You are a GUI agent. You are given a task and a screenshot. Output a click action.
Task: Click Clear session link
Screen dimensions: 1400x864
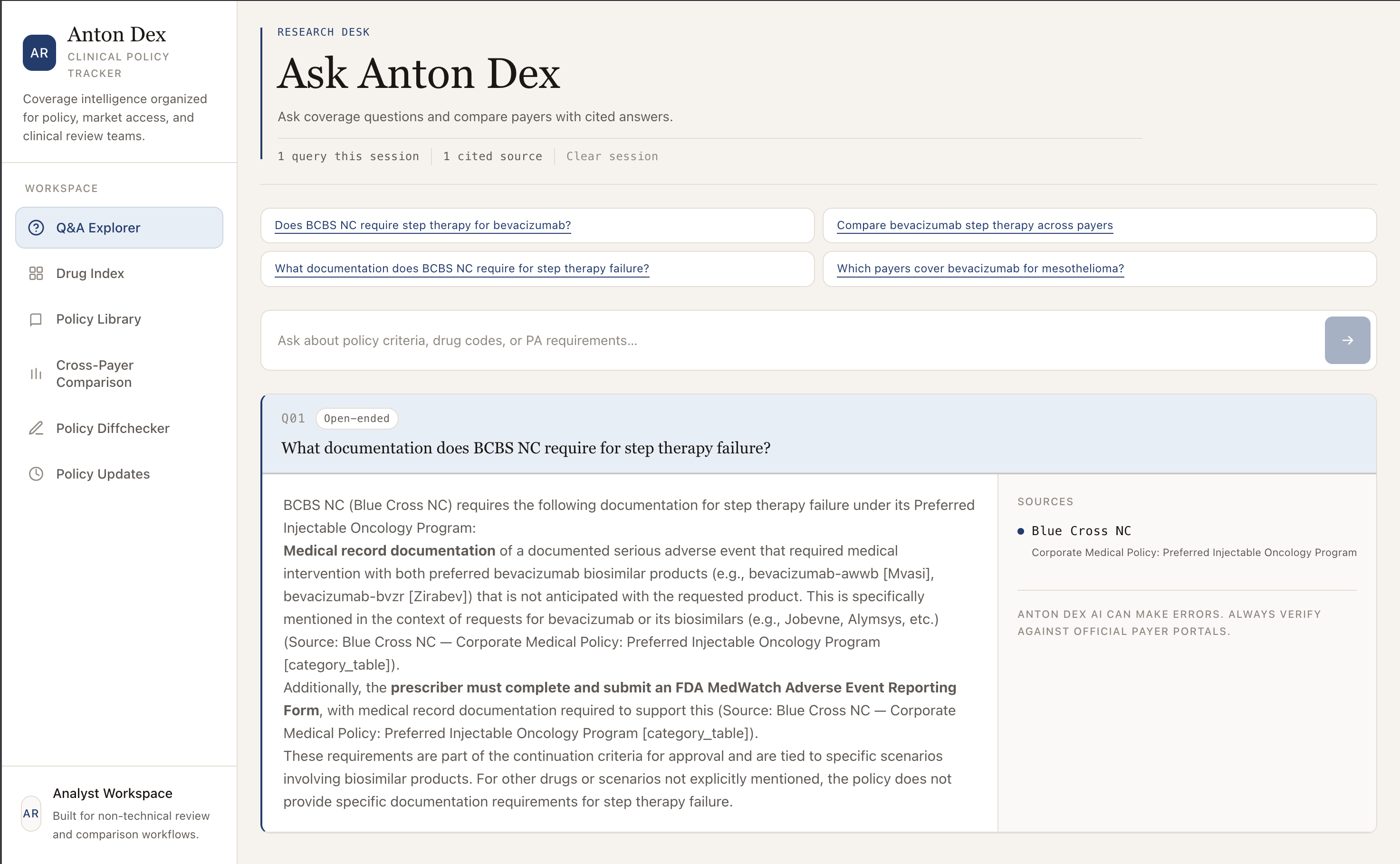click(612, 156)
